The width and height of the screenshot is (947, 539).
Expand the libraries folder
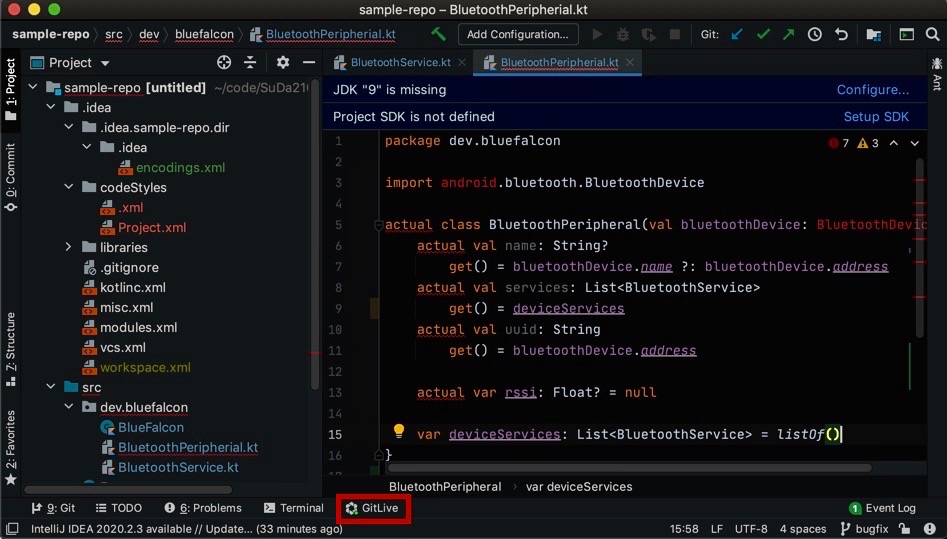(x=69, y=247)
